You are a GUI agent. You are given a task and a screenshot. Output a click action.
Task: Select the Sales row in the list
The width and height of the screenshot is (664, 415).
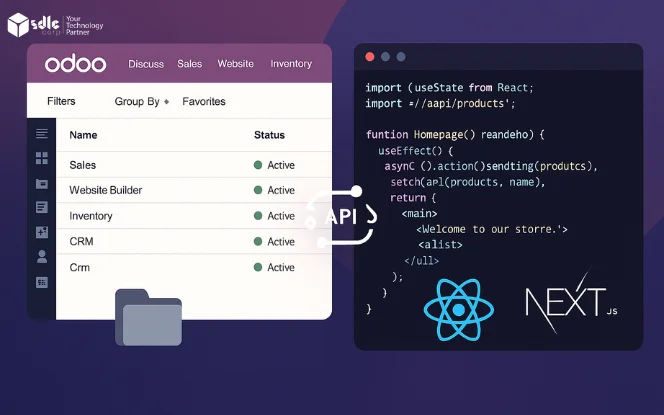(x=194, y=165)
